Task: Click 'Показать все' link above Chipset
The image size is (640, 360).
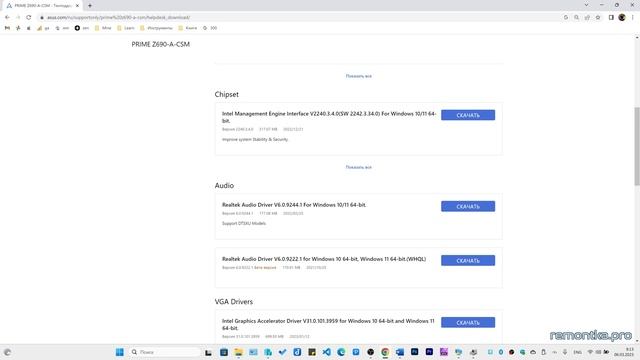Action: [358, 76]
